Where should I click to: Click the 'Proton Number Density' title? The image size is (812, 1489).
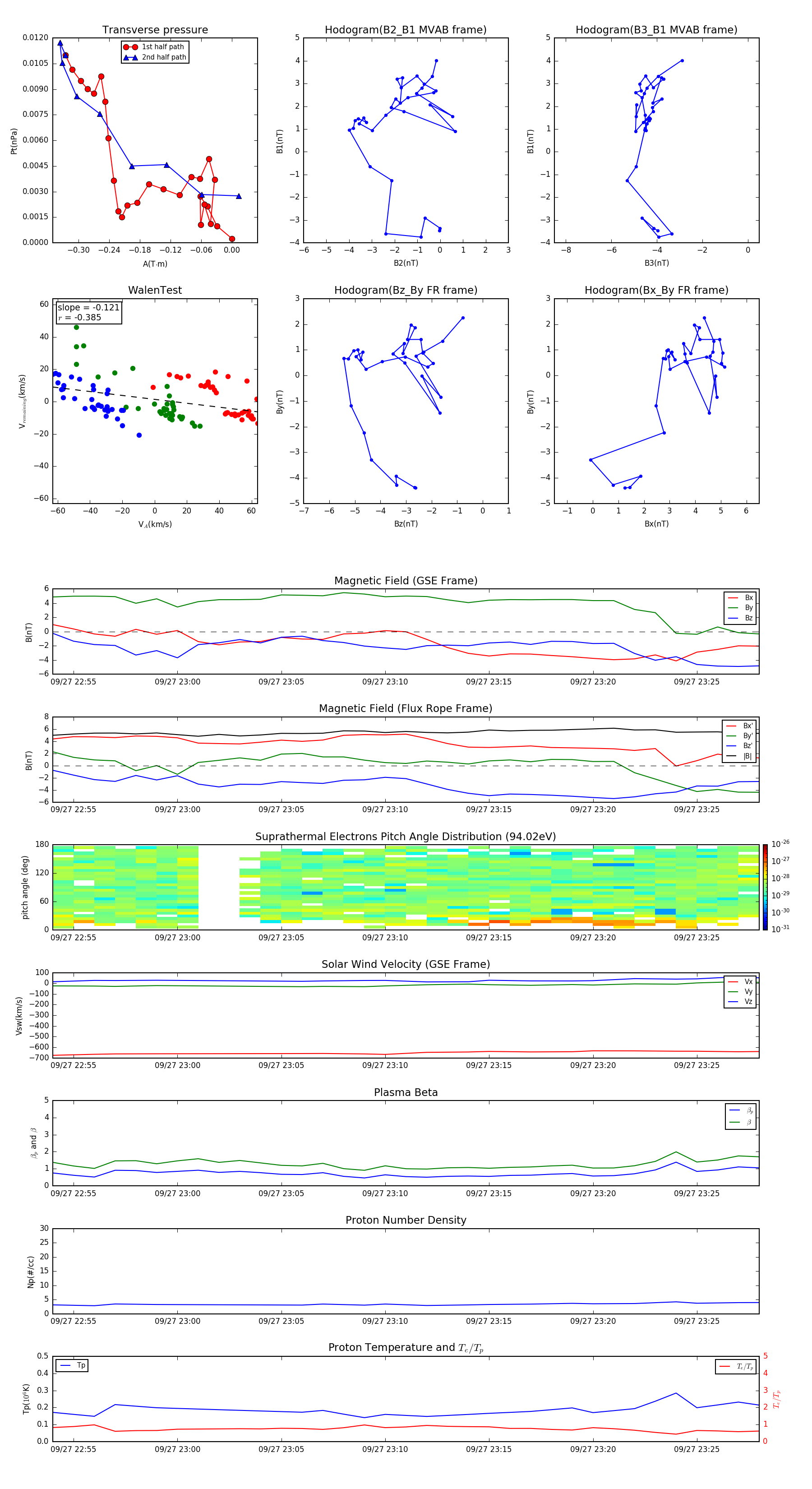pyautogui.click(x=406, y=1220)
